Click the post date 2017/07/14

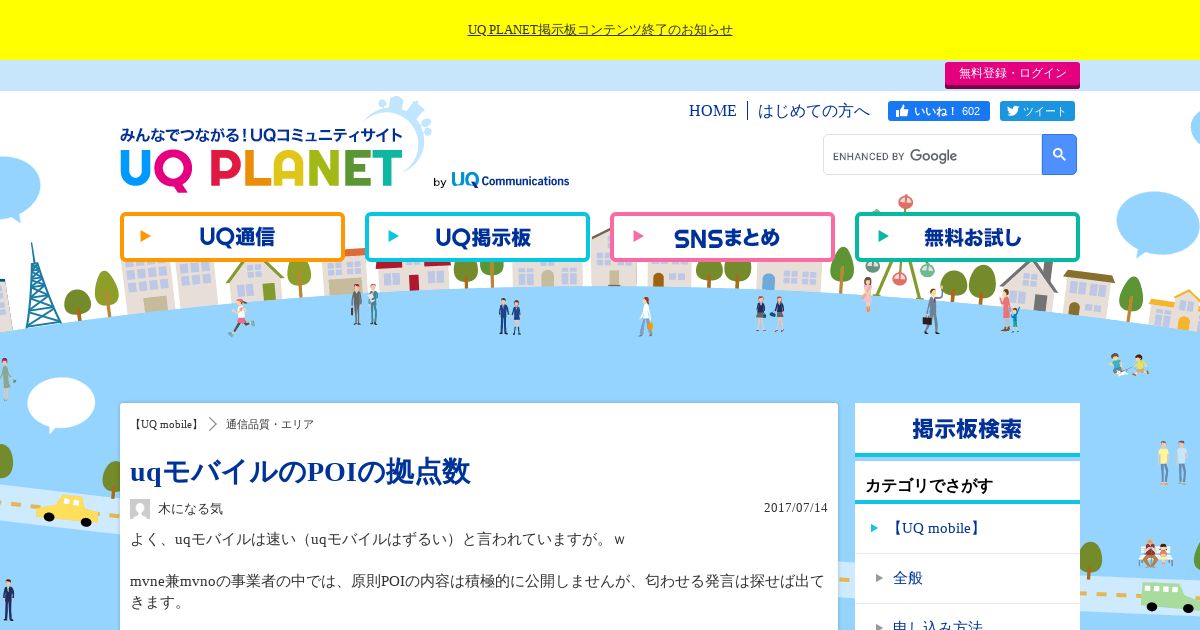[x=796, y=508]
